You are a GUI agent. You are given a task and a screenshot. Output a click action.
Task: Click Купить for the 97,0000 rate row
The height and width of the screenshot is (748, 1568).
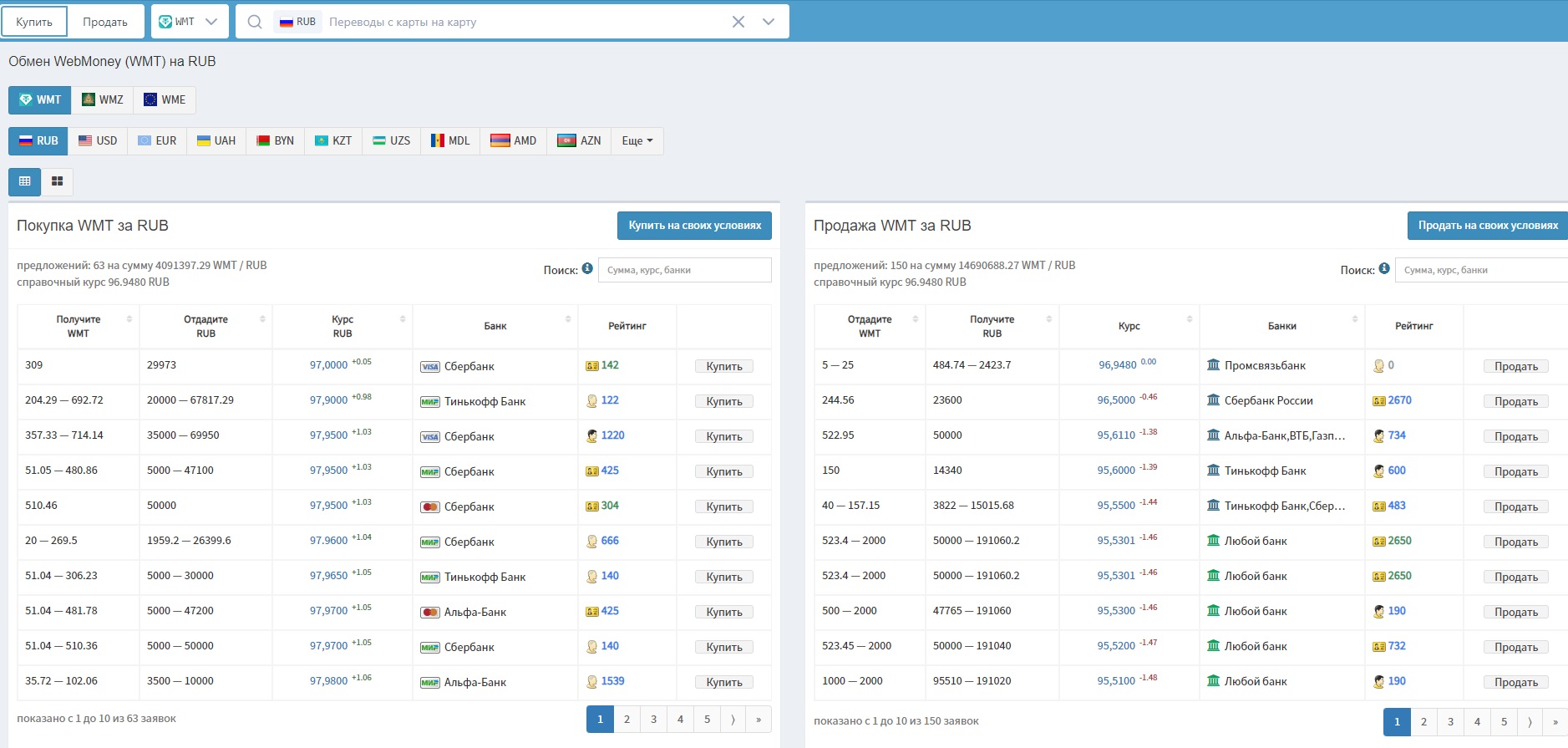pos(724,366)
